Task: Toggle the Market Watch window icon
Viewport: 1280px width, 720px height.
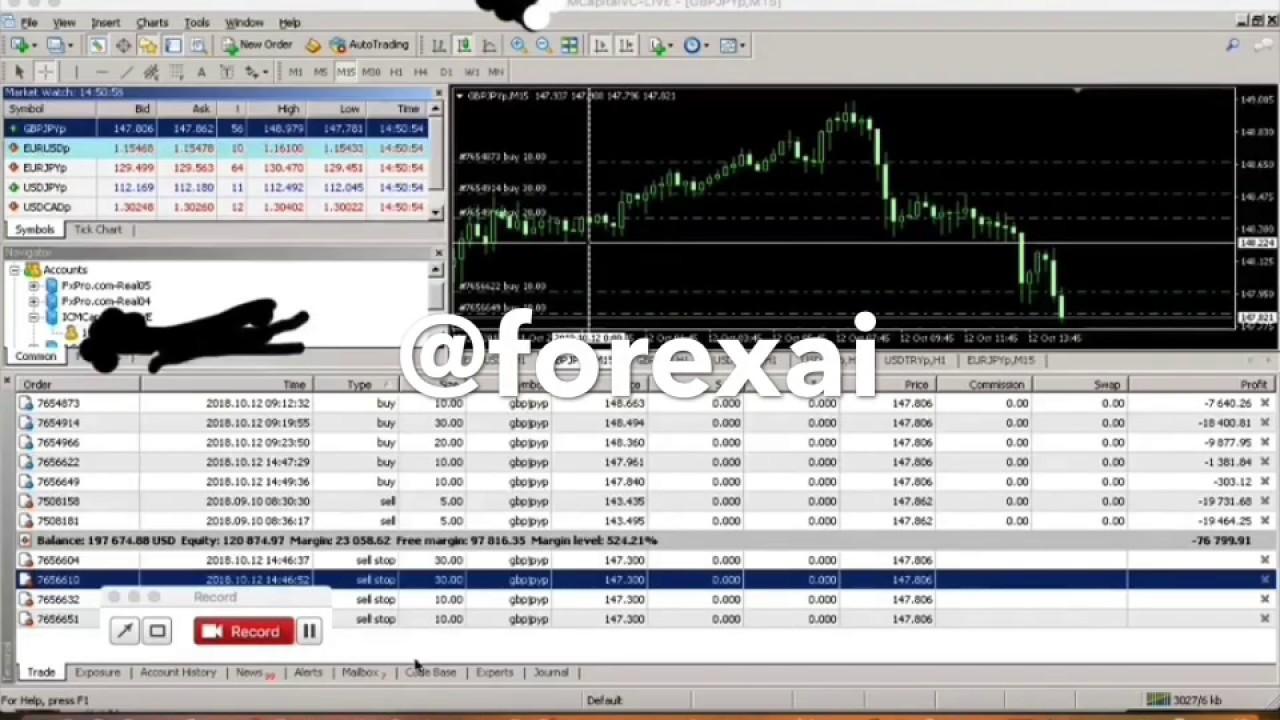Action: point(97,45)
